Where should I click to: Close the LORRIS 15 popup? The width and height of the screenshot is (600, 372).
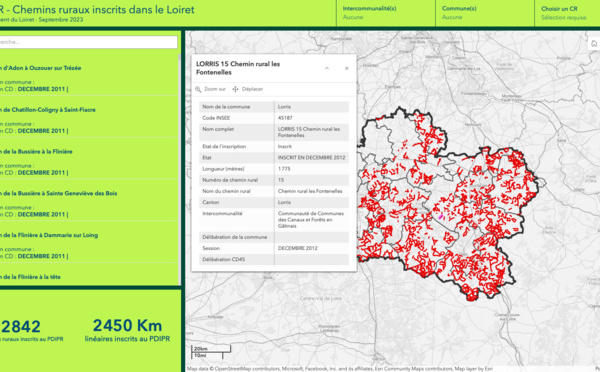click(347, 68)
